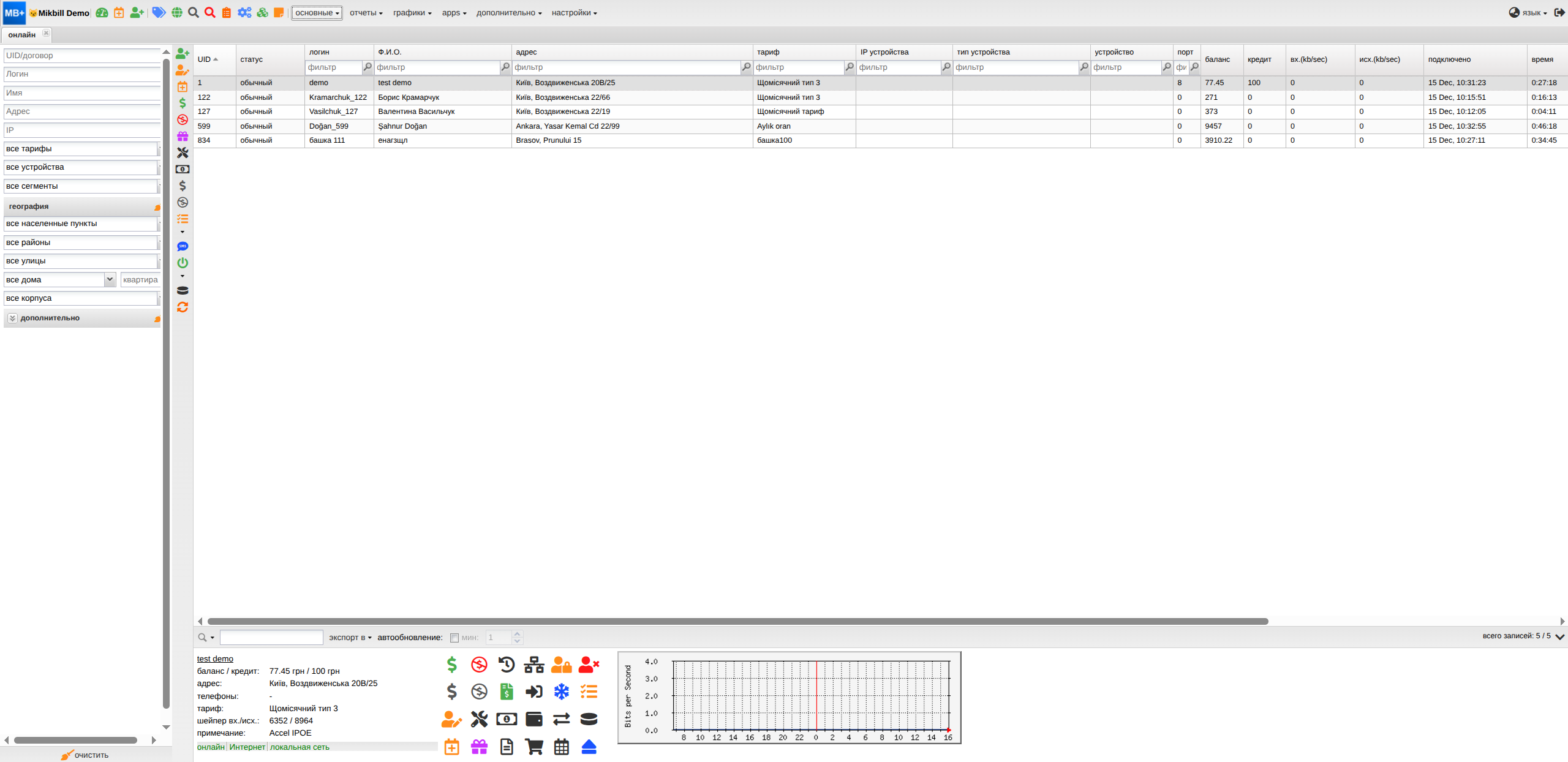Image resolution: width=1568 pixels, height=762 pixels.
Task: Enable the автообновление checkbox
Action: (454, 638)
